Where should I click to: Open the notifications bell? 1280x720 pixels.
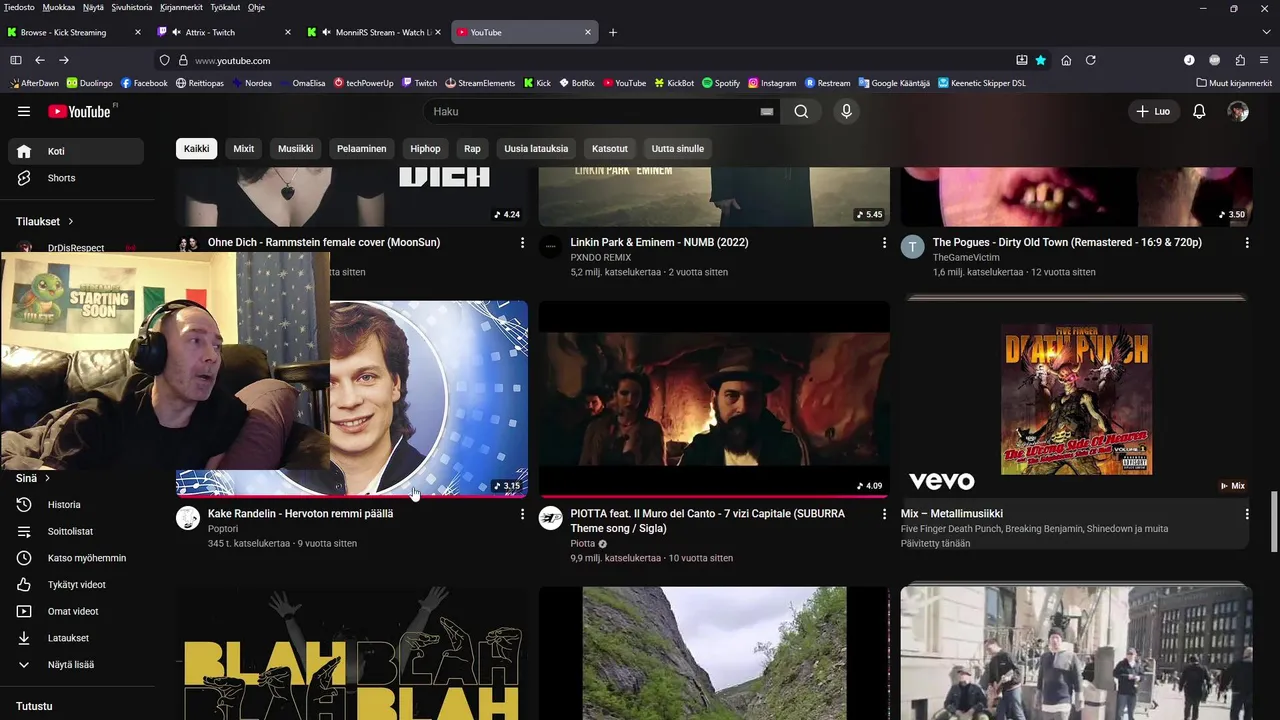pos(1199,111)
